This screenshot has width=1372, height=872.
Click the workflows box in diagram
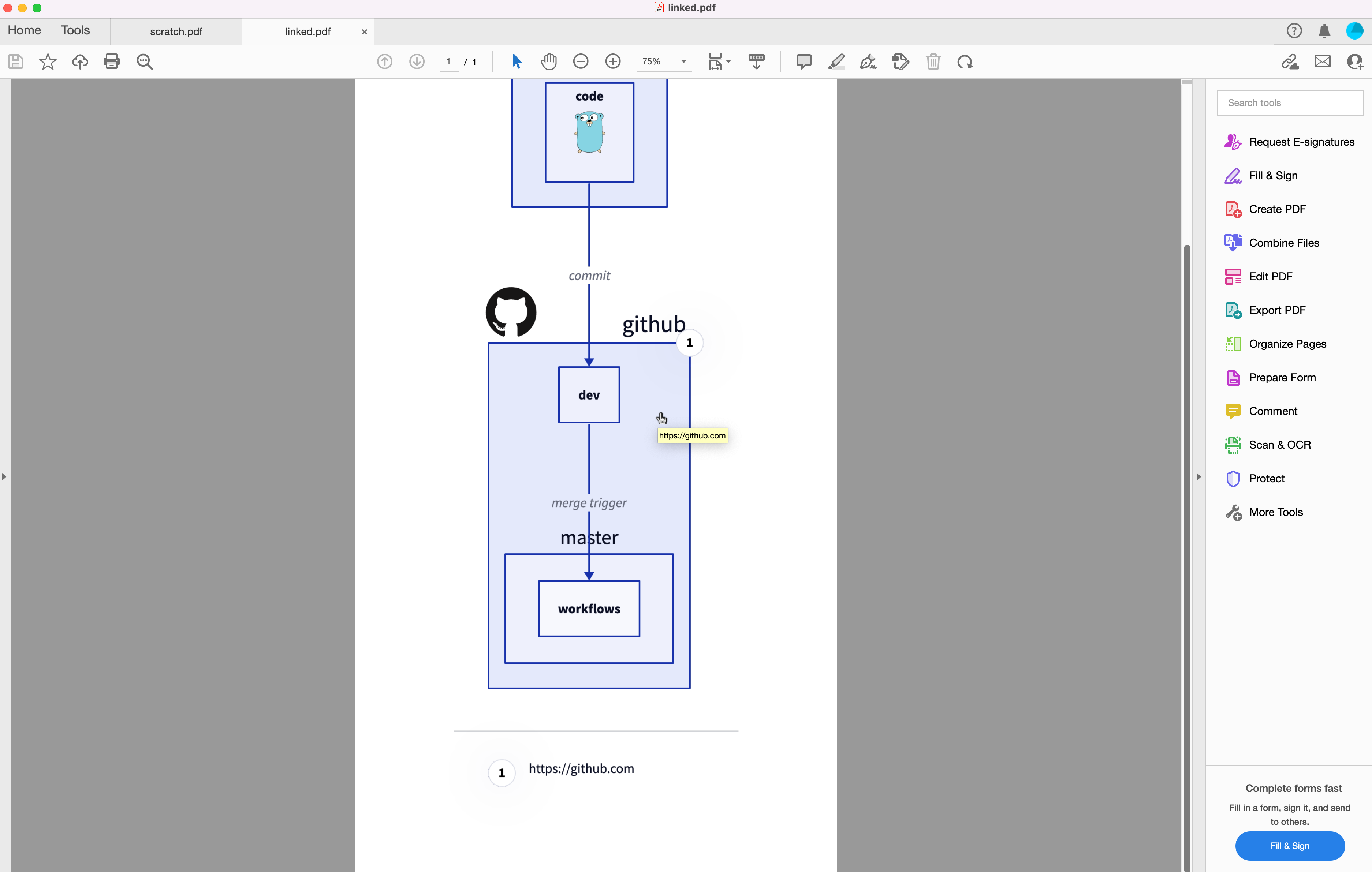589,608
